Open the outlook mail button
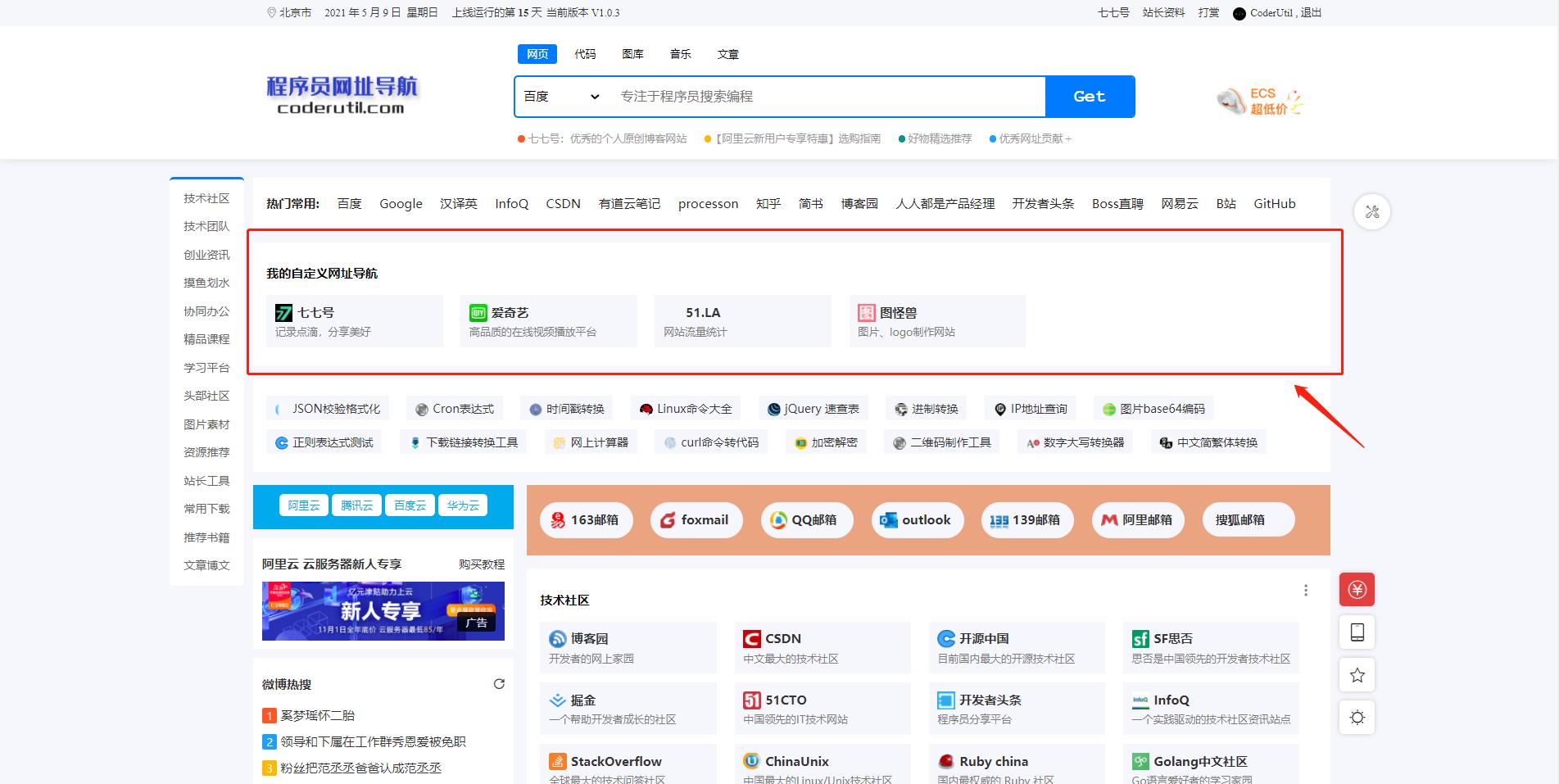The height and width of the screenshot is (784, 1559). (918, 520)
